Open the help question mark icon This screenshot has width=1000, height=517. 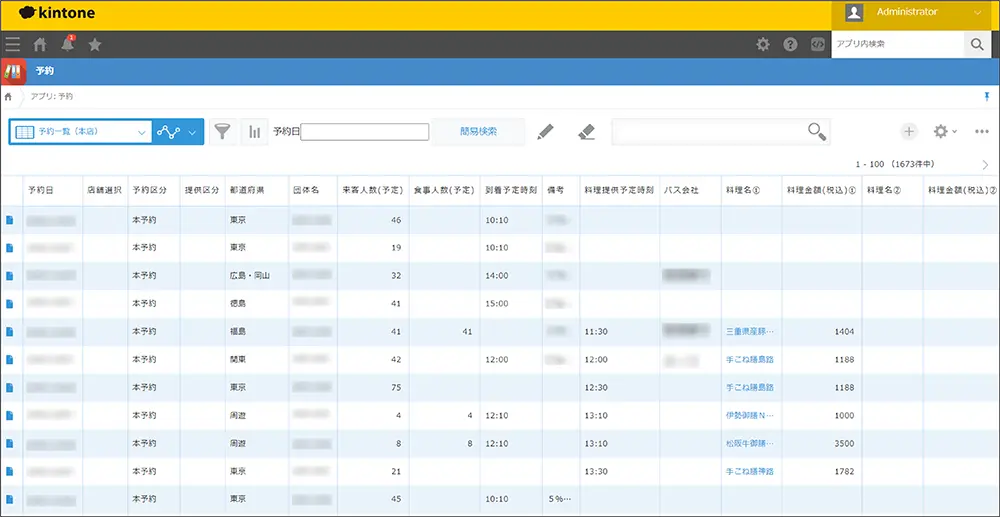[790, 44]
